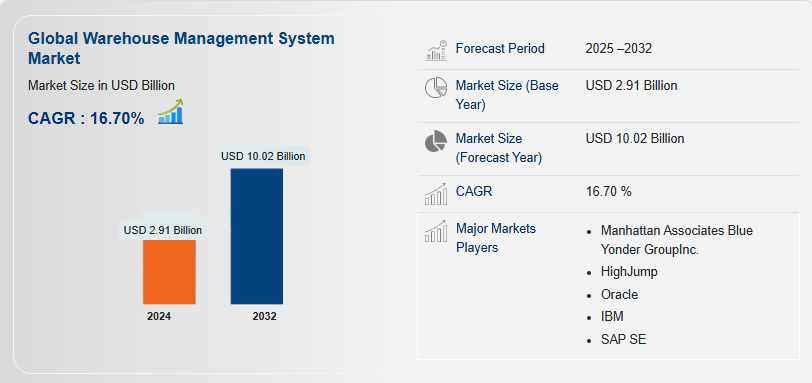The image size is (812, 383).
Task: Select the orange 2024 bar
Action: pyautogui.click(x=169, y=272)
